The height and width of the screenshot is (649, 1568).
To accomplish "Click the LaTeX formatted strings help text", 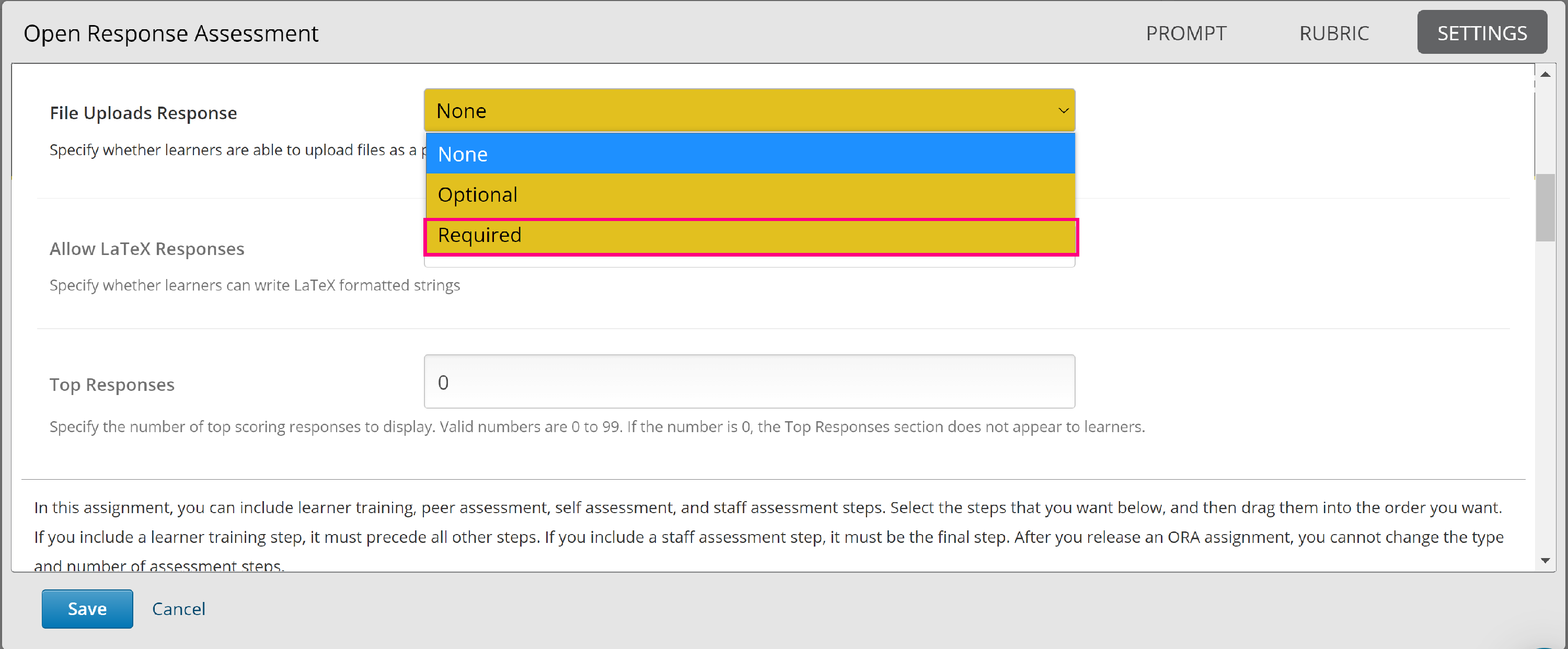I will point(255,285).
